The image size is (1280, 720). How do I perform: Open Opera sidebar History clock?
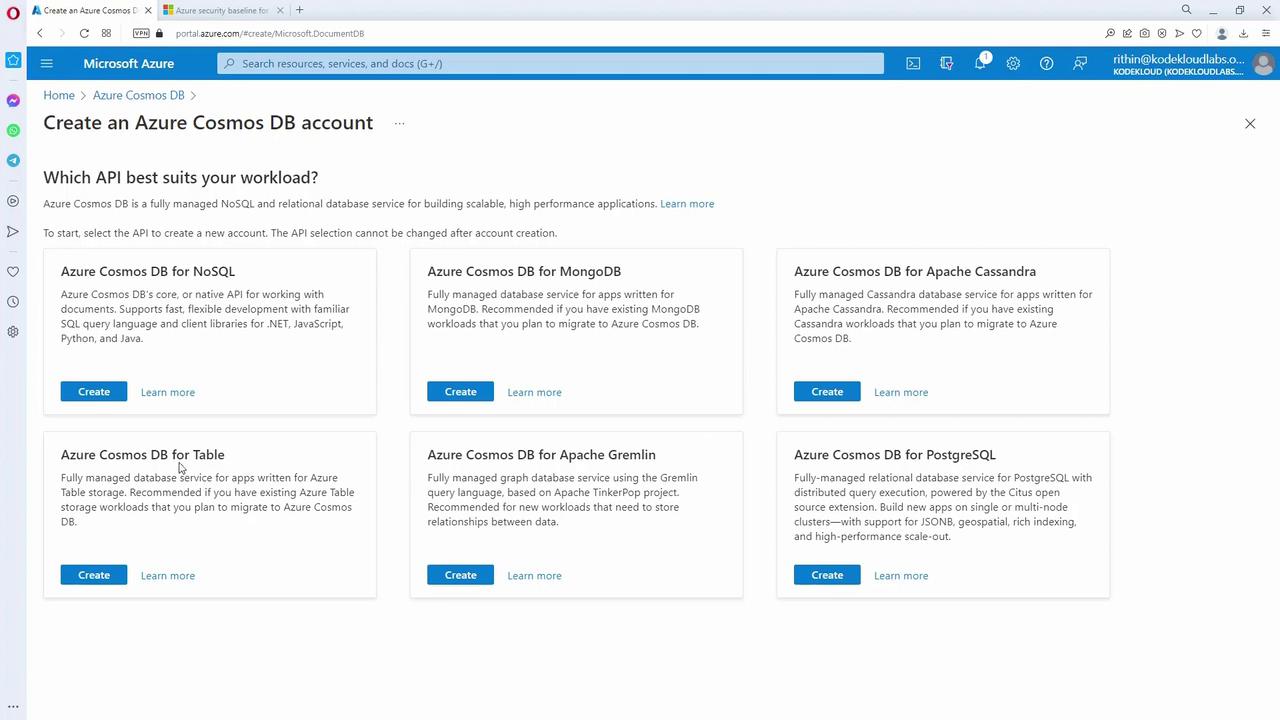point(13,302)
